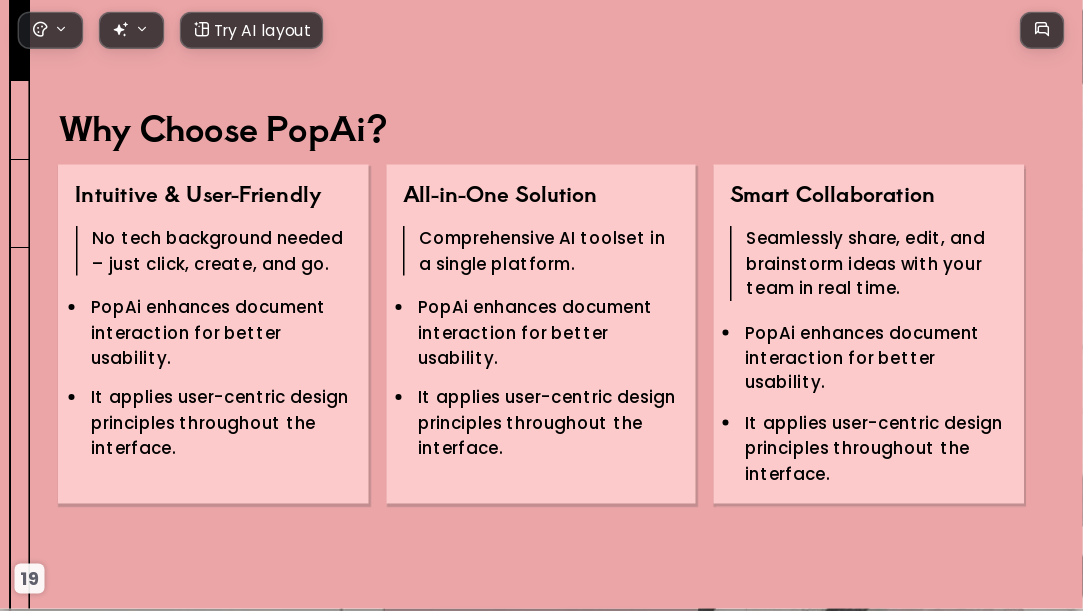
Task: Click the AI sparkle icon
Action: [121, 30]
